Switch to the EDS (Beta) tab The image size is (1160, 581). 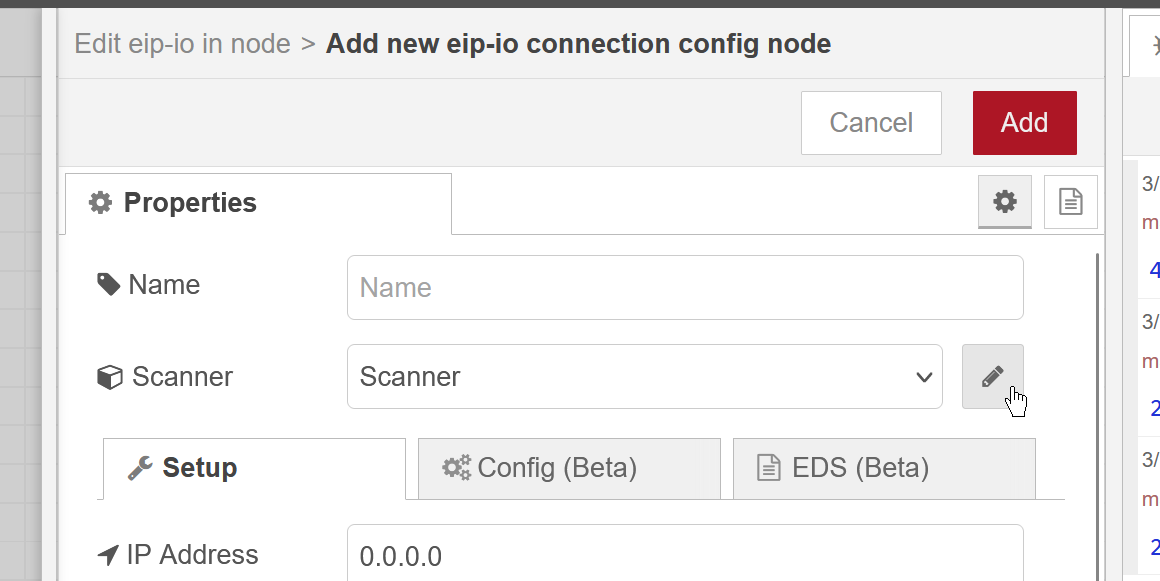[x=884, y=469]
